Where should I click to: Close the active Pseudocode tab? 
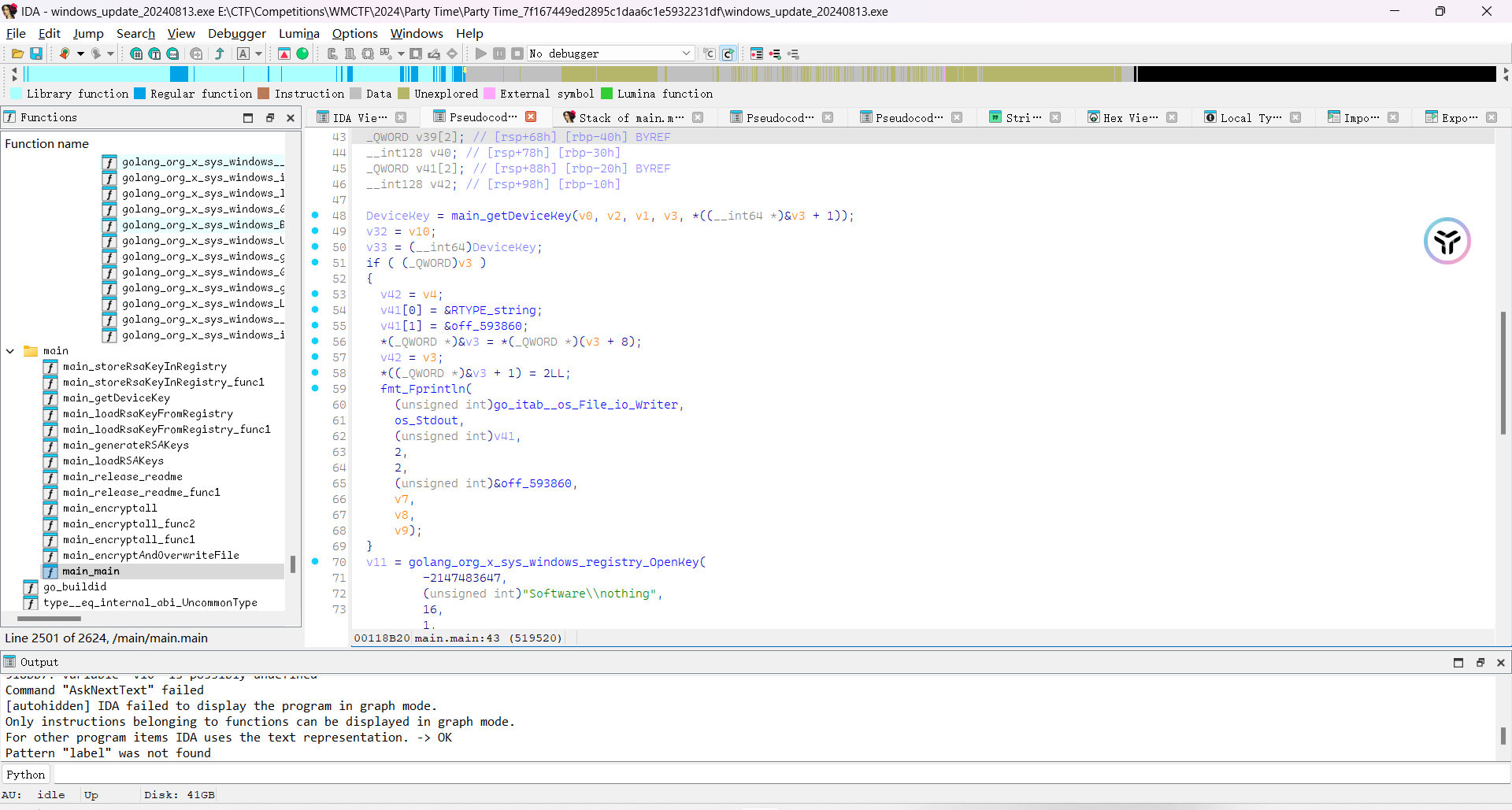pos(531,117)
